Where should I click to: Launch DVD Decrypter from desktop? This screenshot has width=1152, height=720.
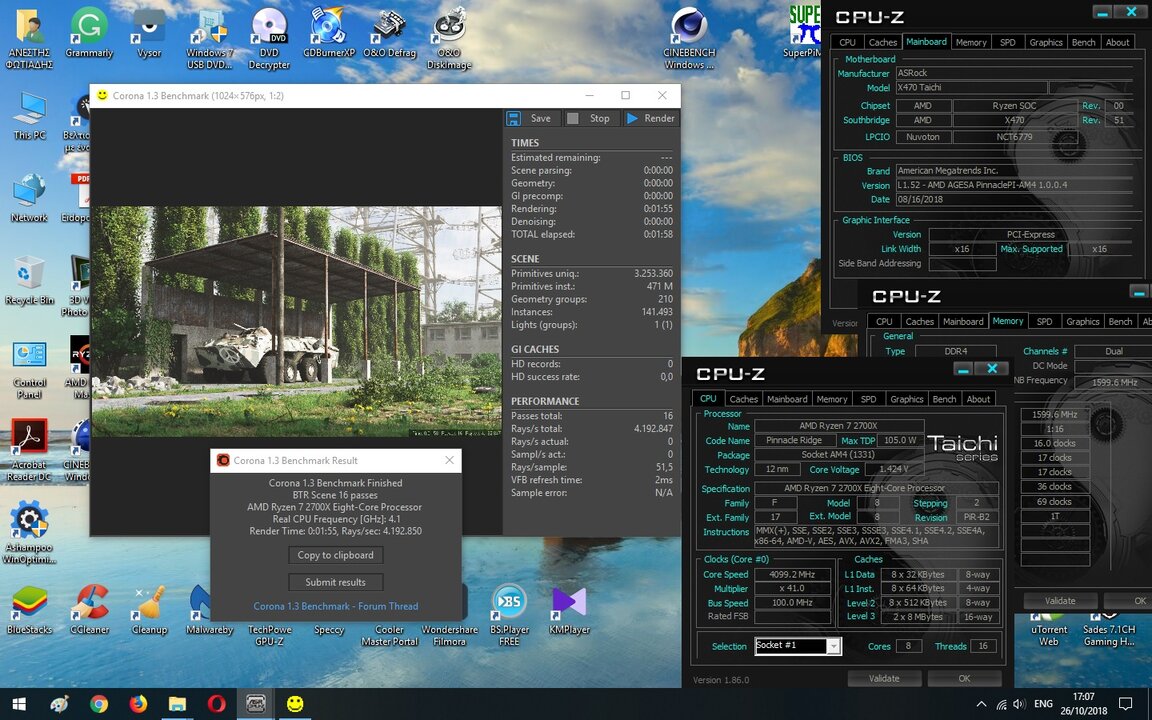point(269,37)
